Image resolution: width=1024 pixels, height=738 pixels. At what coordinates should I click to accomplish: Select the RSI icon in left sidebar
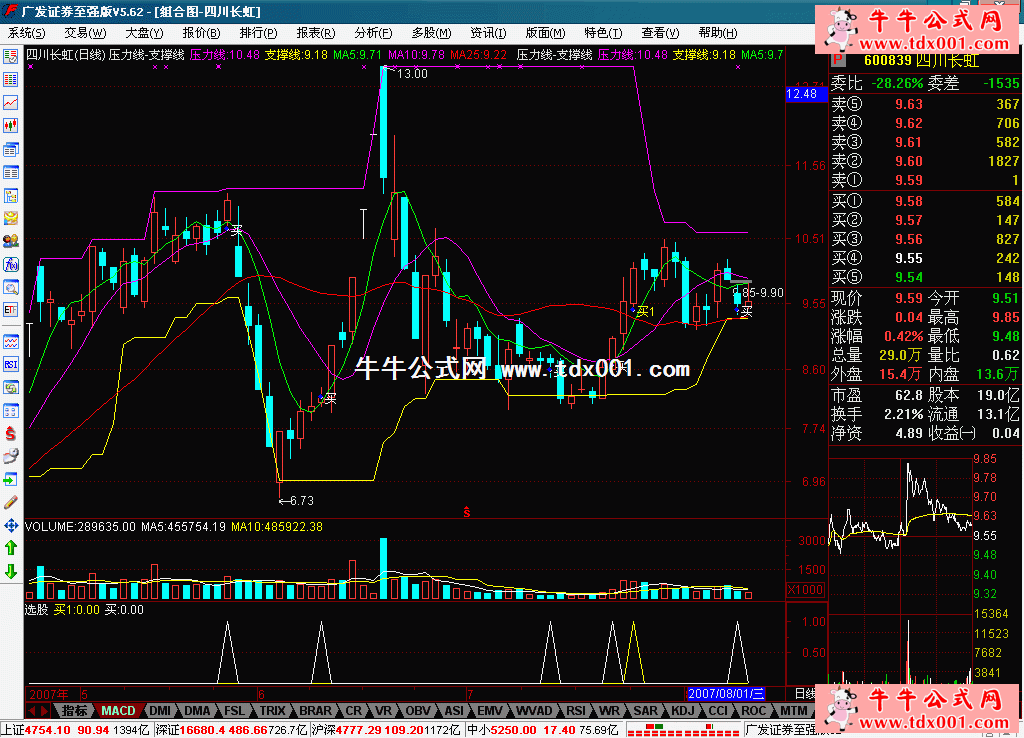(10, 364)
